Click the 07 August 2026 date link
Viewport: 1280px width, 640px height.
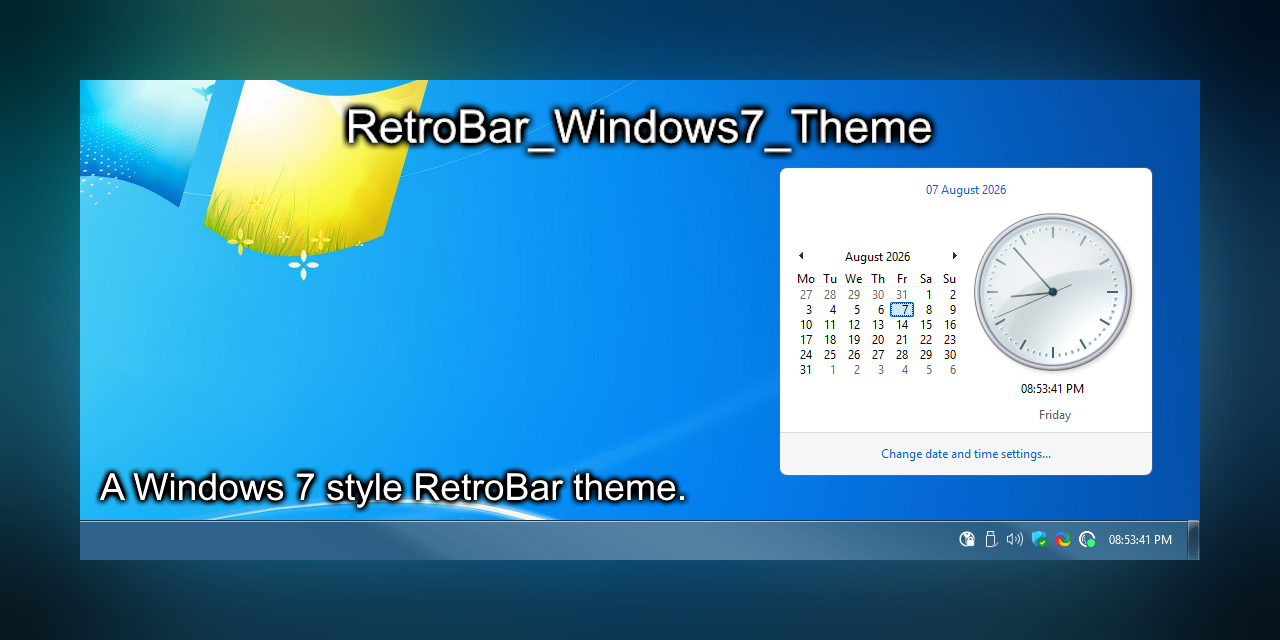(966, 190)
